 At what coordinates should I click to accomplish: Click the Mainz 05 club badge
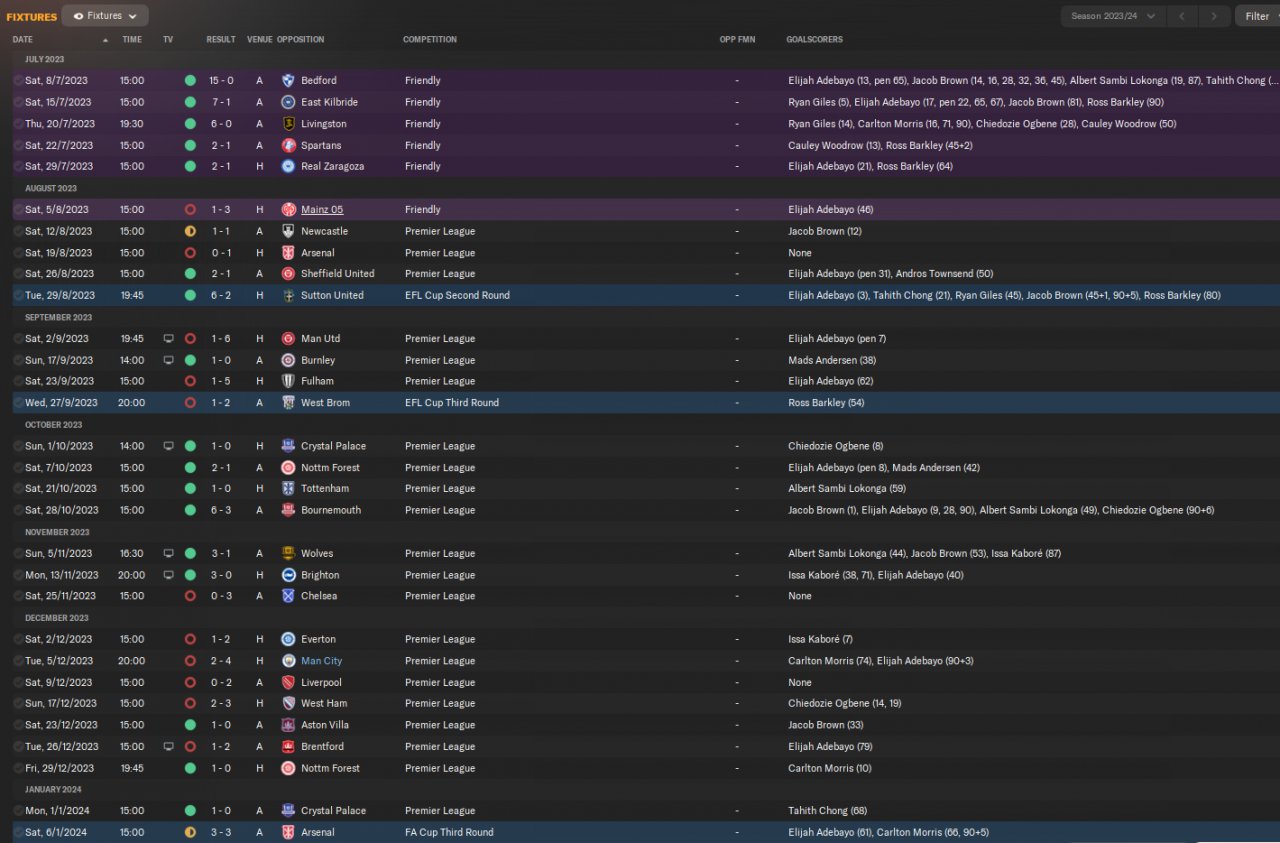pyautogui.click(x=288, y=210)
